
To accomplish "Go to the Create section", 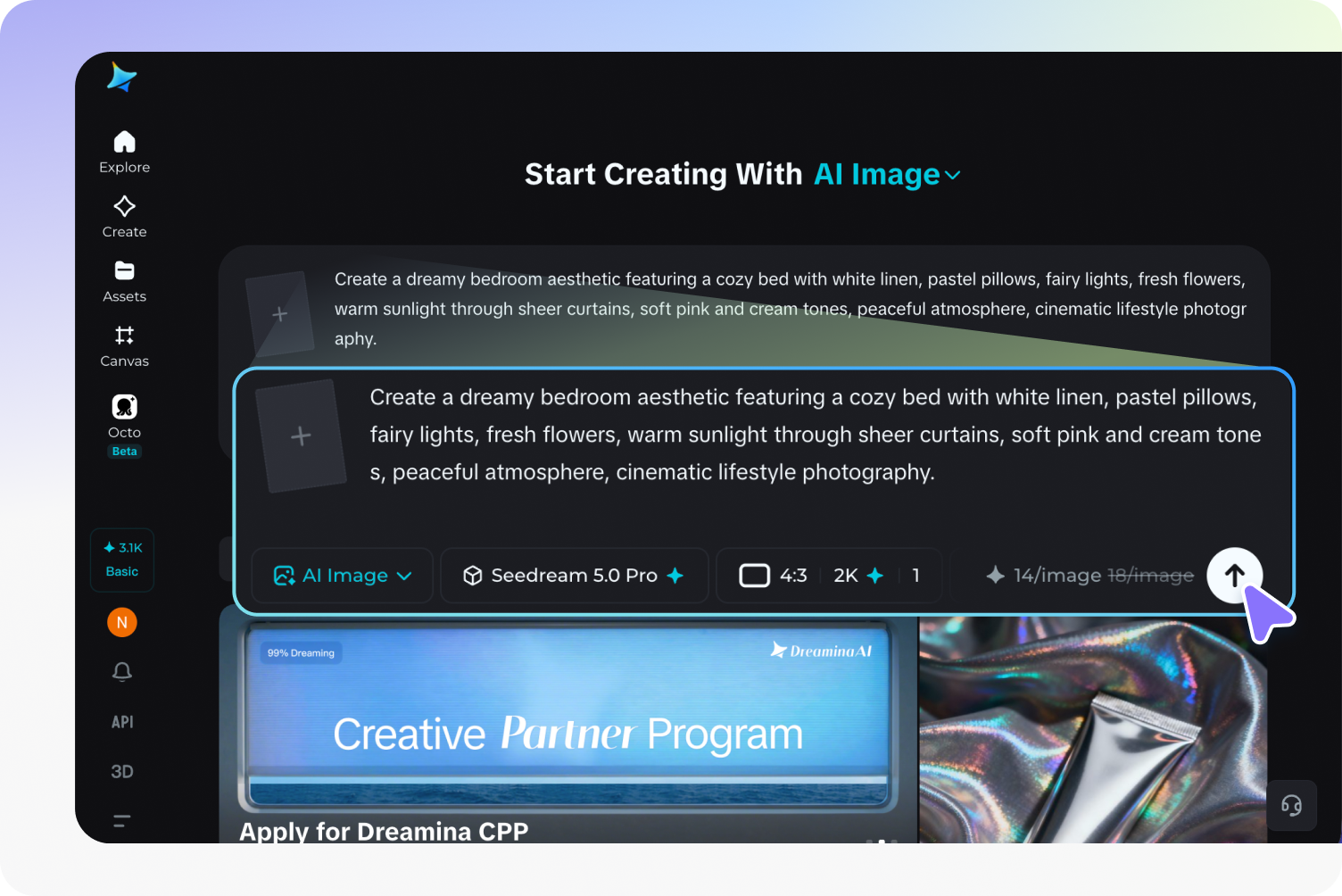I will pos(124,217).
